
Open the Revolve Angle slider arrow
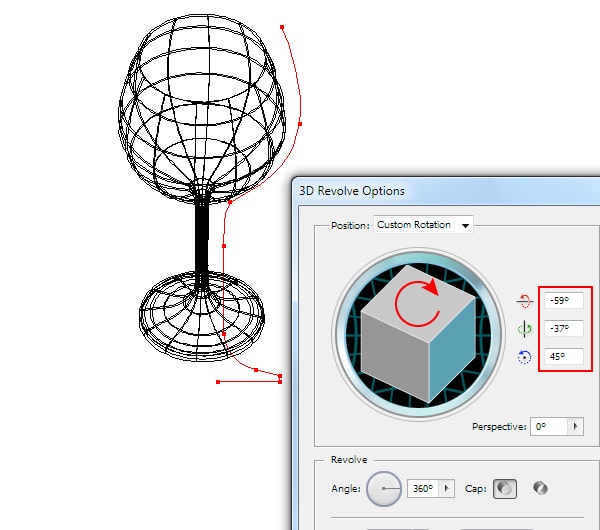click(447, 489)
